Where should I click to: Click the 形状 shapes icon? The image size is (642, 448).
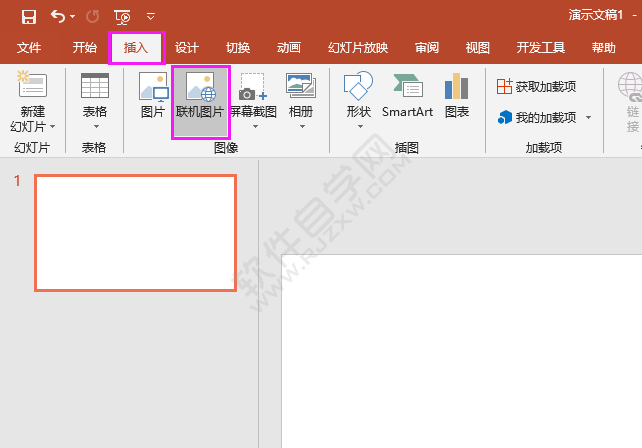point(358,86)
